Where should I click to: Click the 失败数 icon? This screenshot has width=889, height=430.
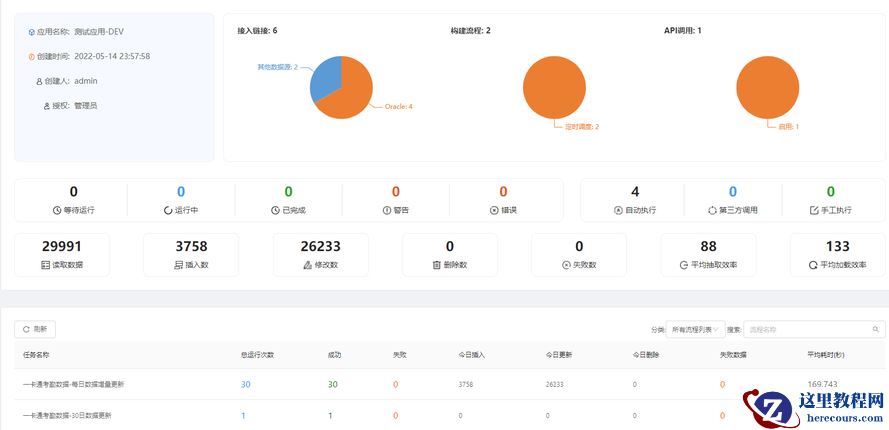tap(566, 265)
